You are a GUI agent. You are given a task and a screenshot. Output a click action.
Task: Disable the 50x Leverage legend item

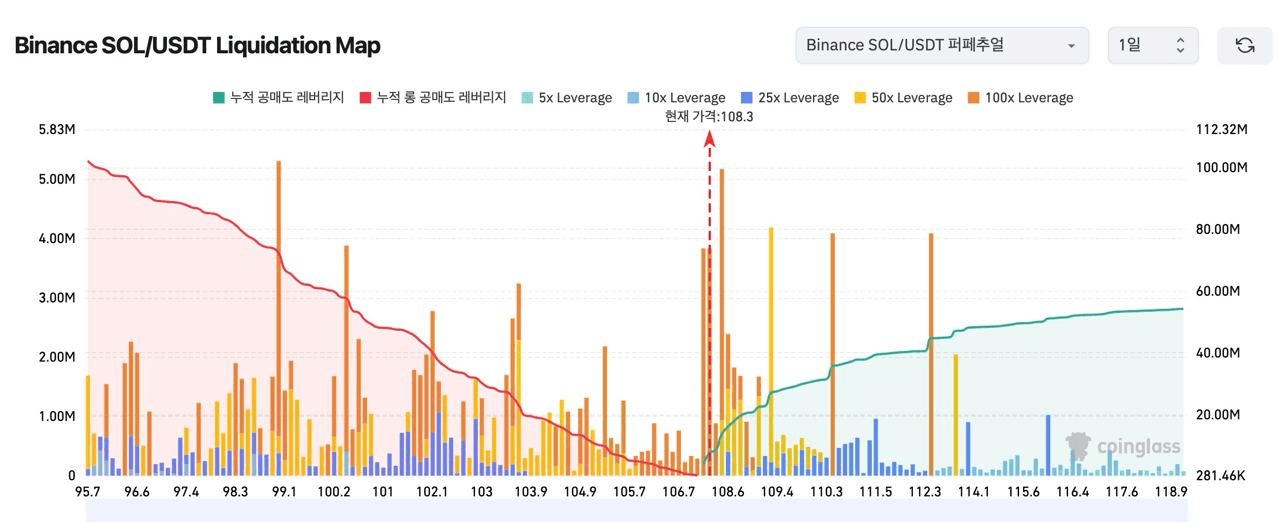click(x=902, y=98)
